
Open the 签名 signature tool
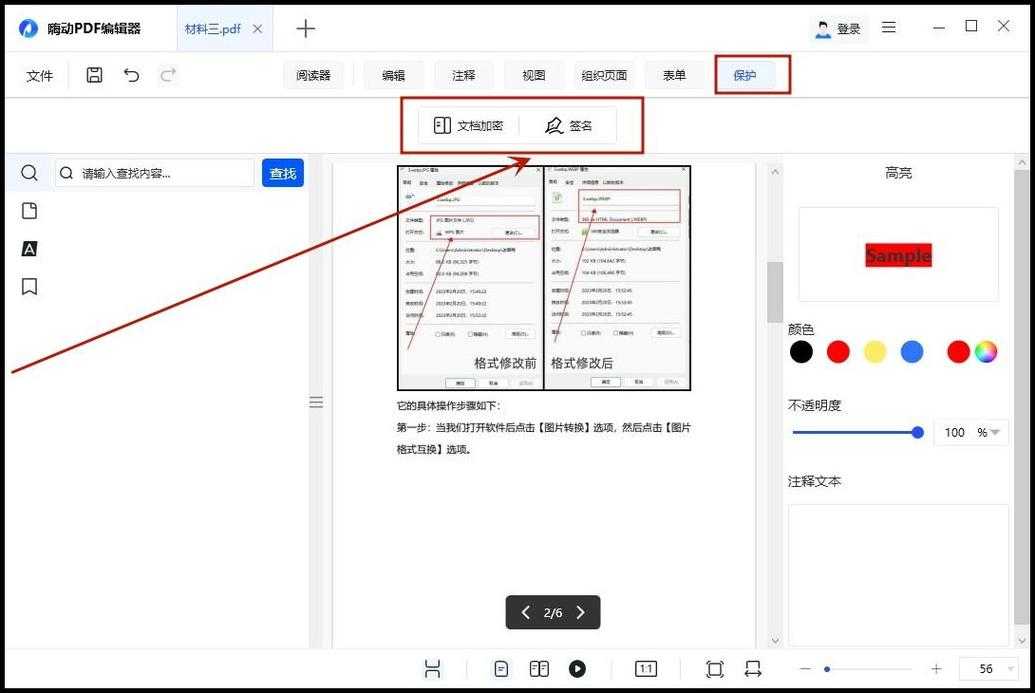pyautogui.click(x=568, y=125)
